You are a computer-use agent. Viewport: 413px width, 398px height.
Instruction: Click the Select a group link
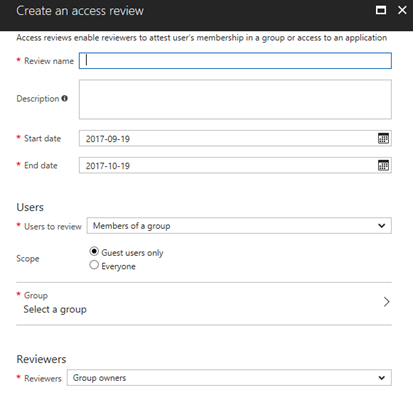coord(55,310)
